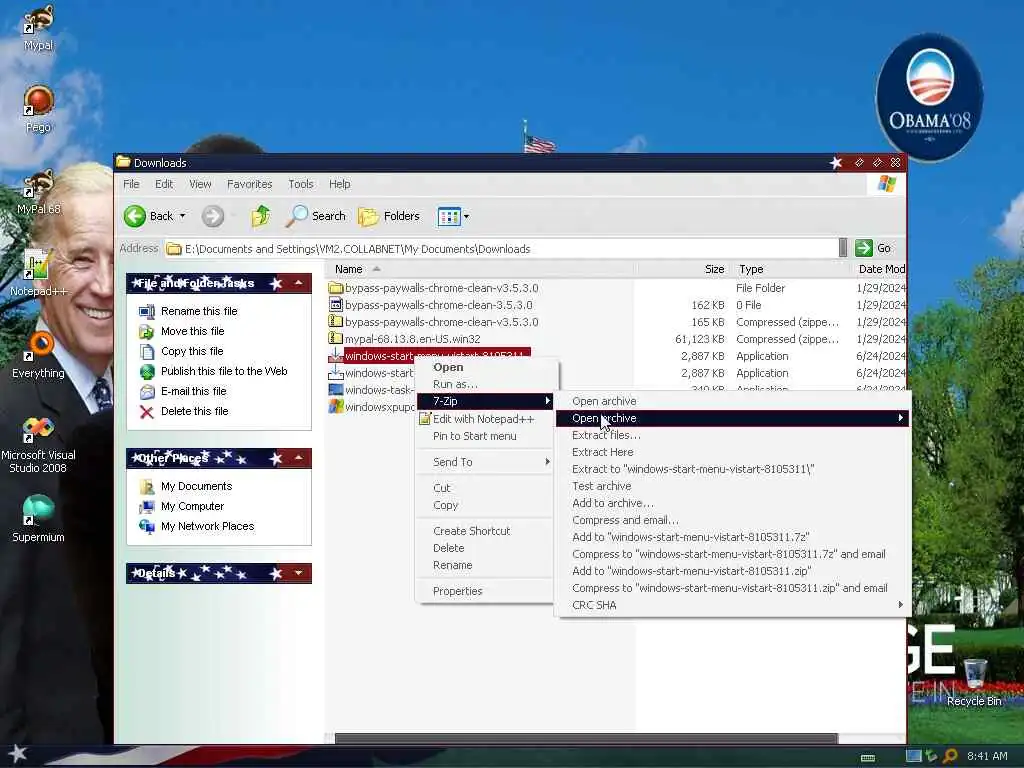
Task: Open the Views dropdown arrow
Action: (466, 216)
